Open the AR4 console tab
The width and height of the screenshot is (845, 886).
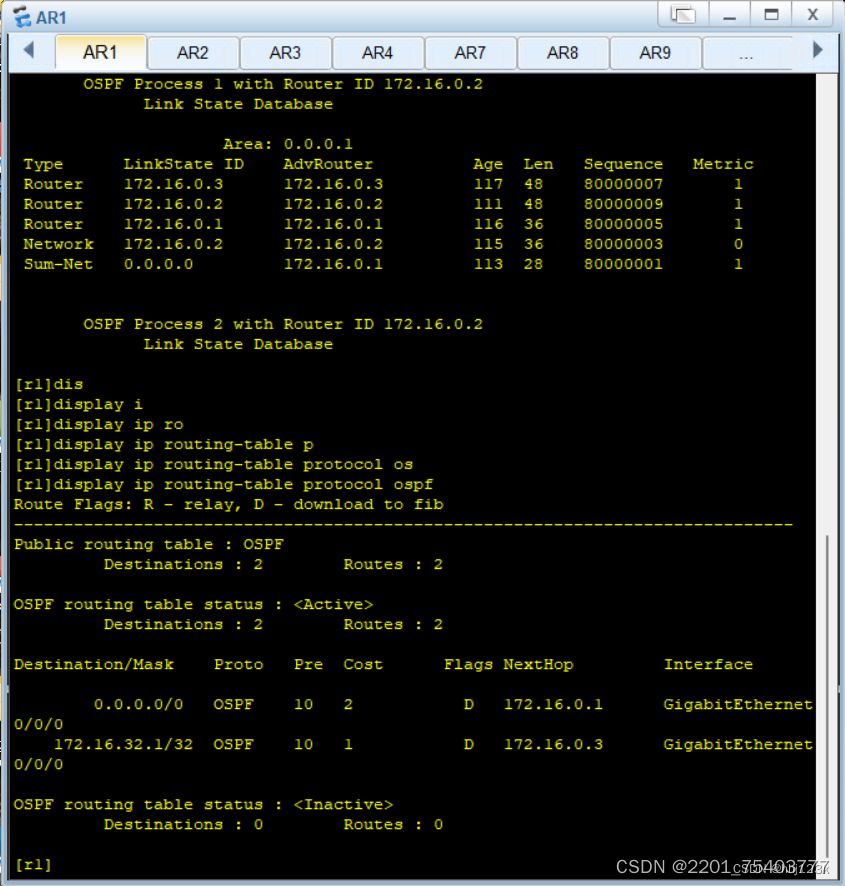click(x=378, y=53)
